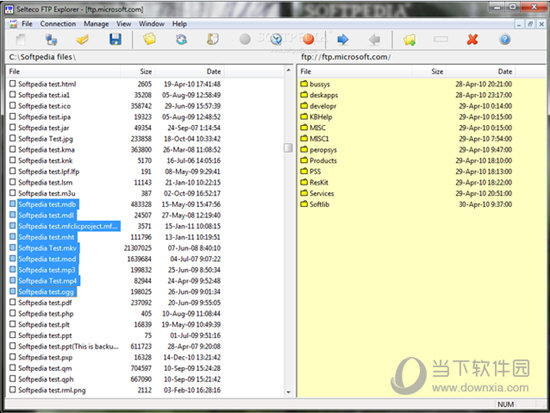Click the new folder with plus icon

click(x=409, y=39)
